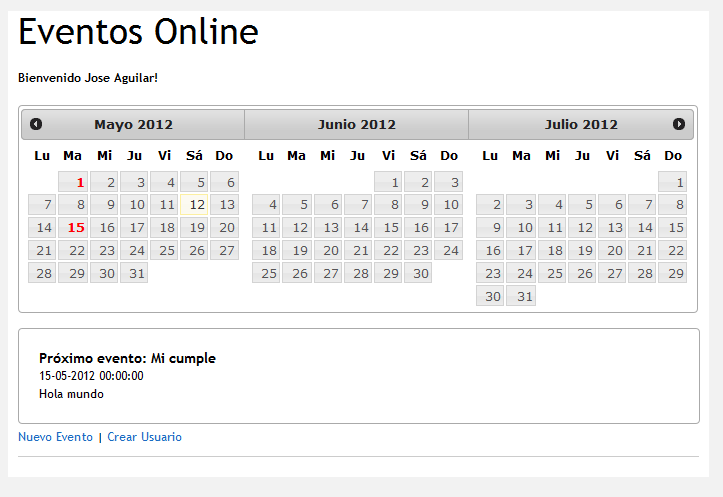Select day 21 in Junio 2012

[358, 250]
